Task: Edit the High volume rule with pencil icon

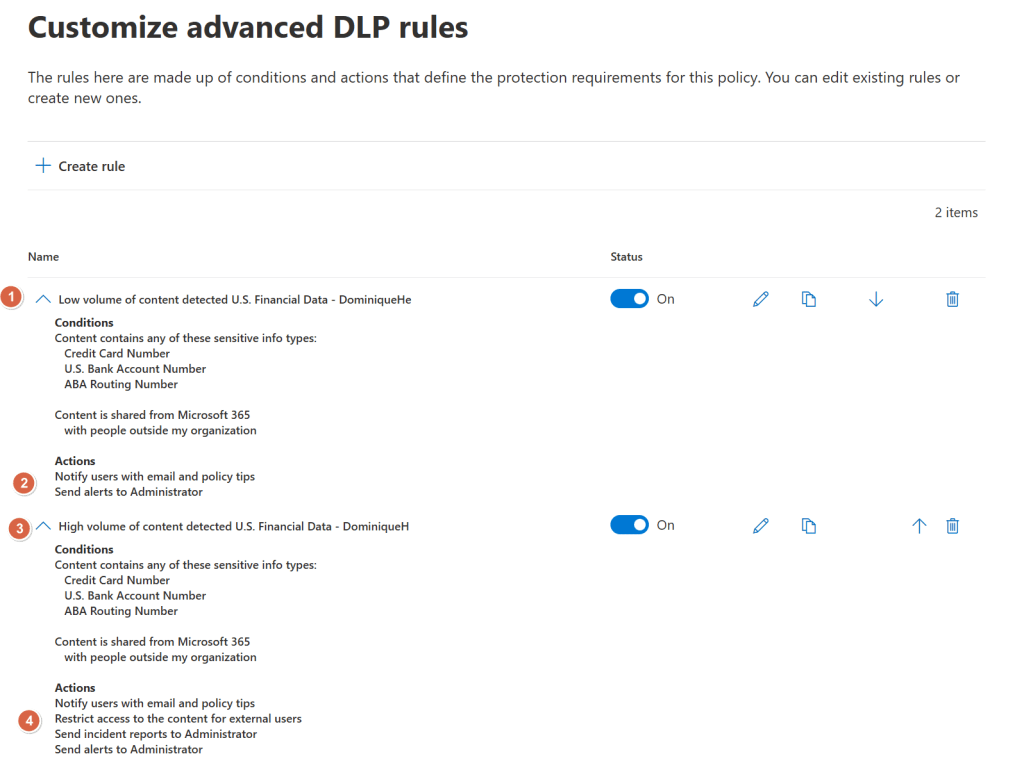Action: [x=761, y=526]
